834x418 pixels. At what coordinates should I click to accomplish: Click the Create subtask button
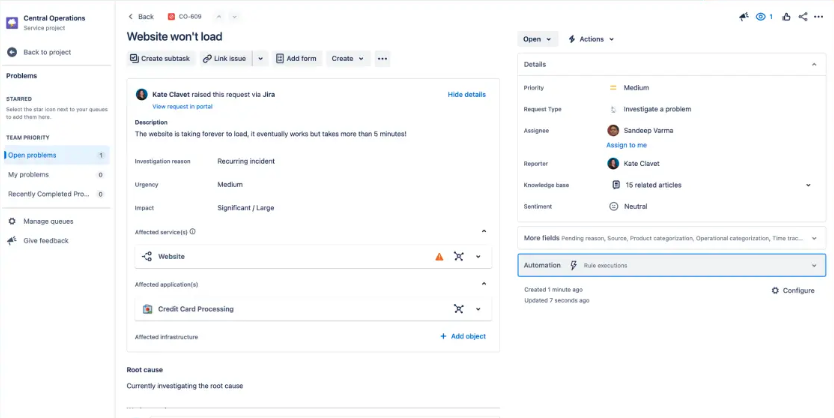[159, 59]
